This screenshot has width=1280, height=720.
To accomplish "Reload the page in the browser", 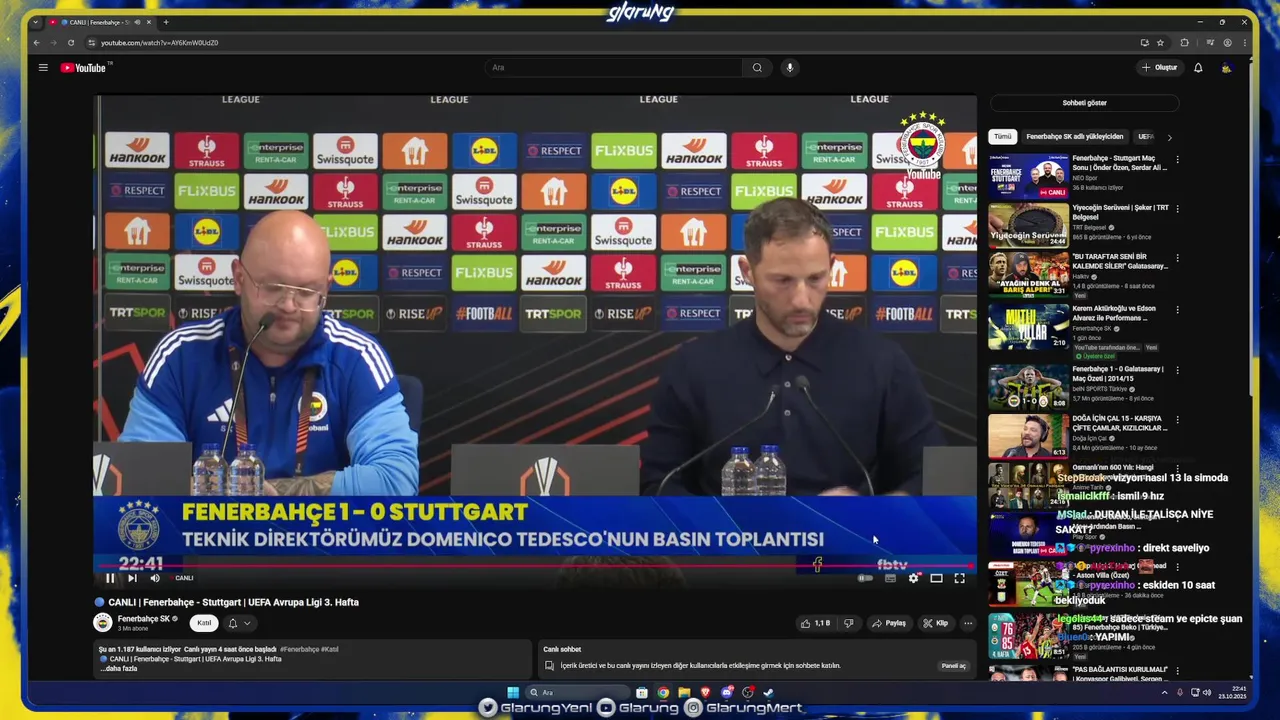I will (x=71, y=43).
